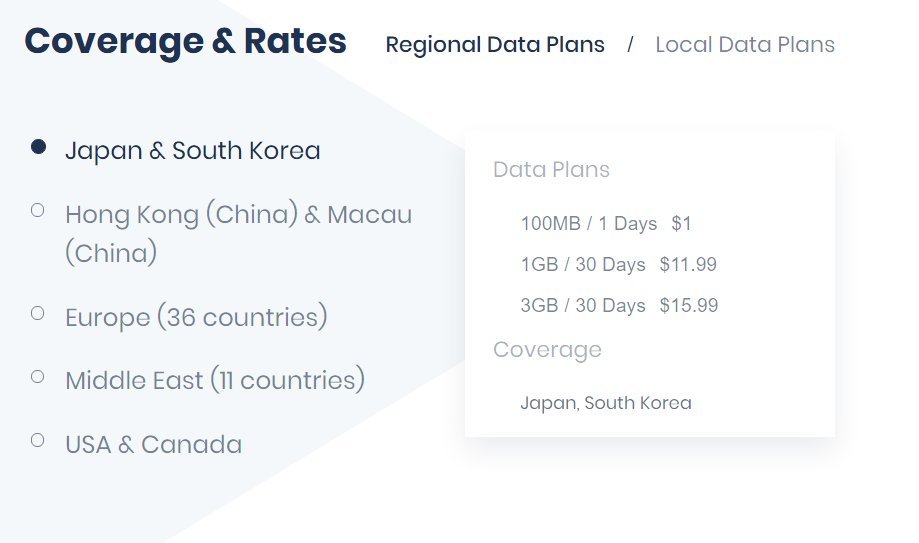
Task: Show Europe (36 countries) plans label
Action: [x=196, y=318]
